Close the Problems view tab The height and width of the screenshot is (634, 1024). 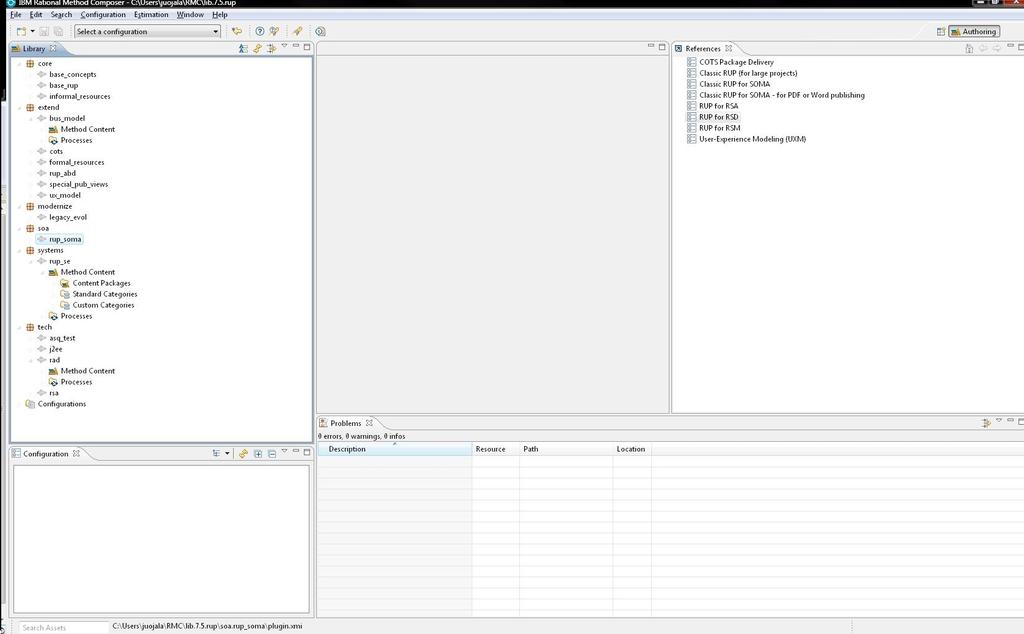369,423
